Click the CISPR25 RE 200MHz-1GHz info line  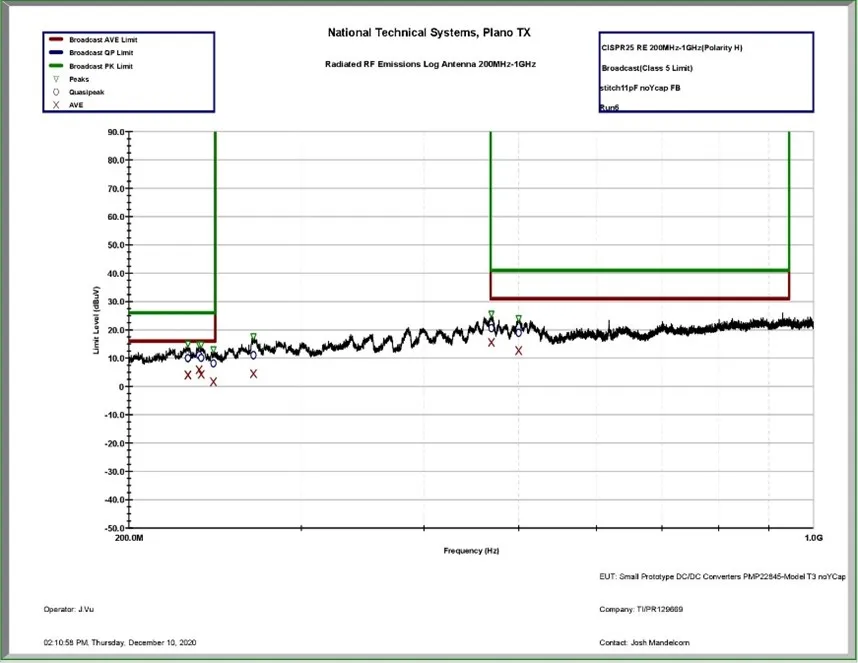pyautogui.click(x=670, y=48)
